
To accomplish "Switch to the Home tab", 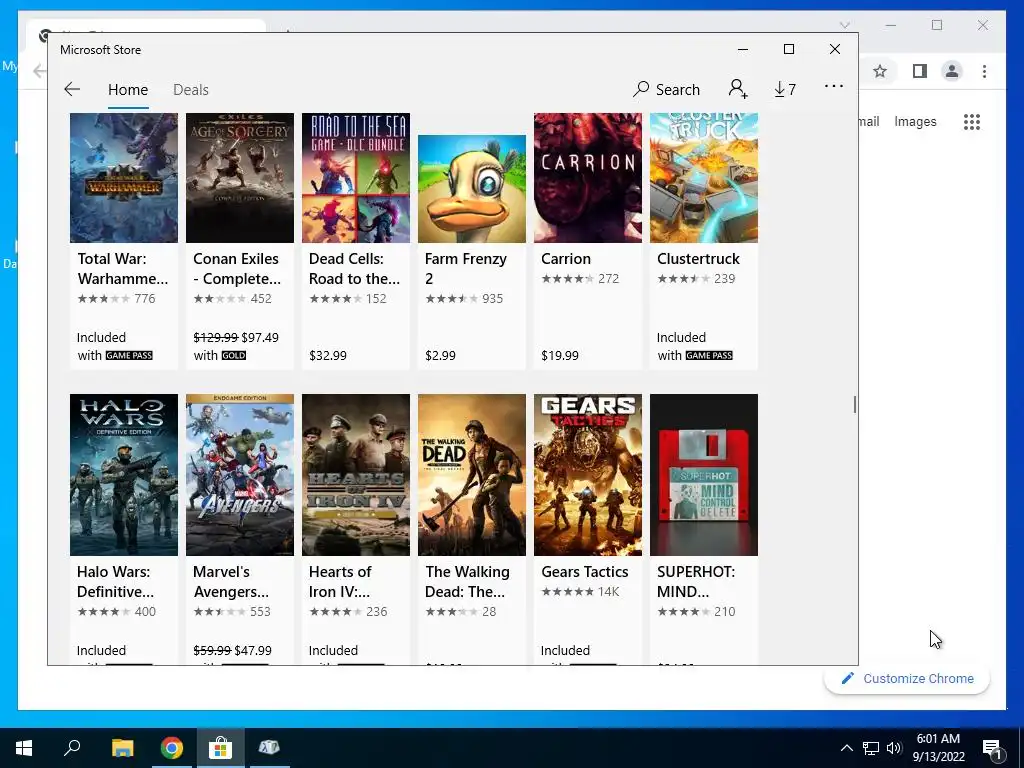I will click(x=128, y=89).
